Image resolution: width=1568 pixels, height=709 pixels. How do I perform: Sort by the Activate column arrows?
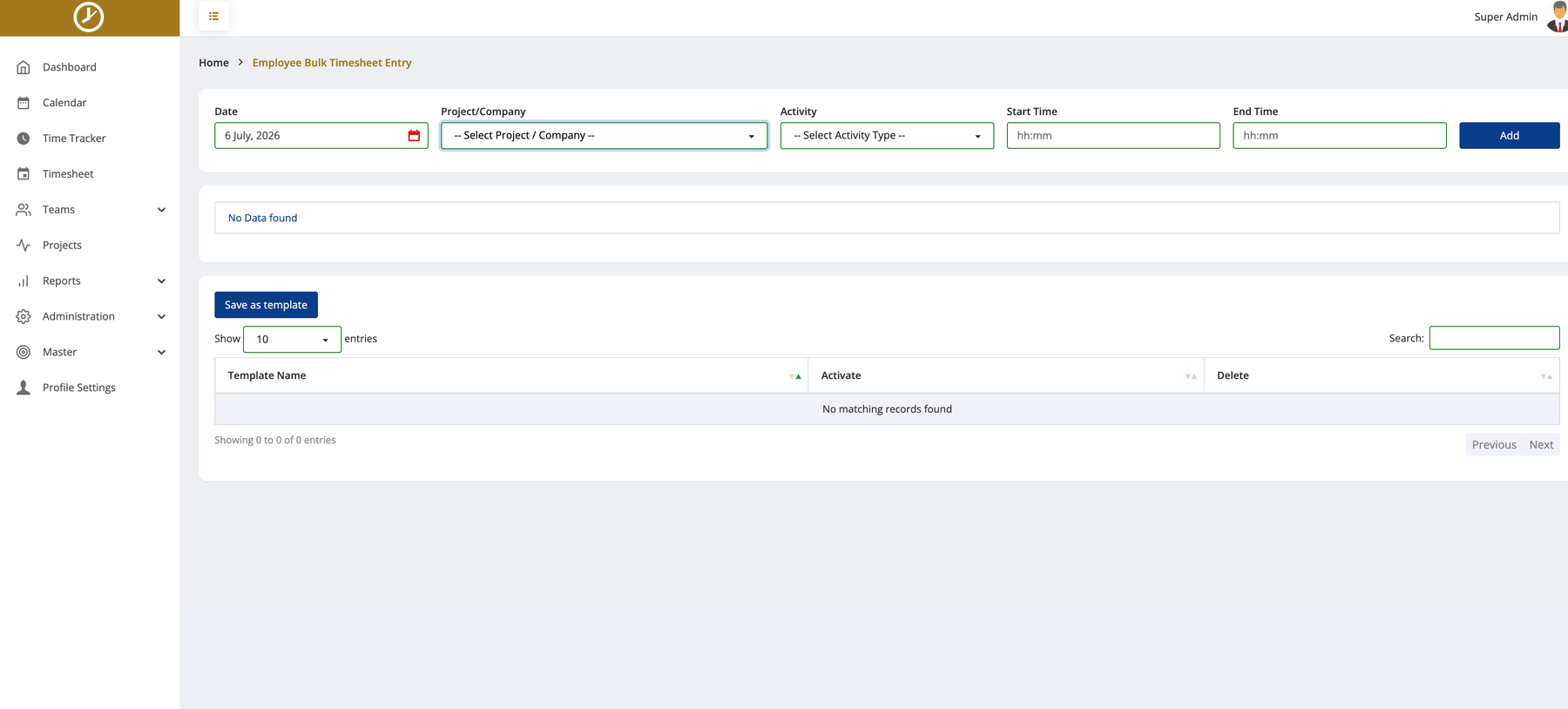tap(1191, 376)
